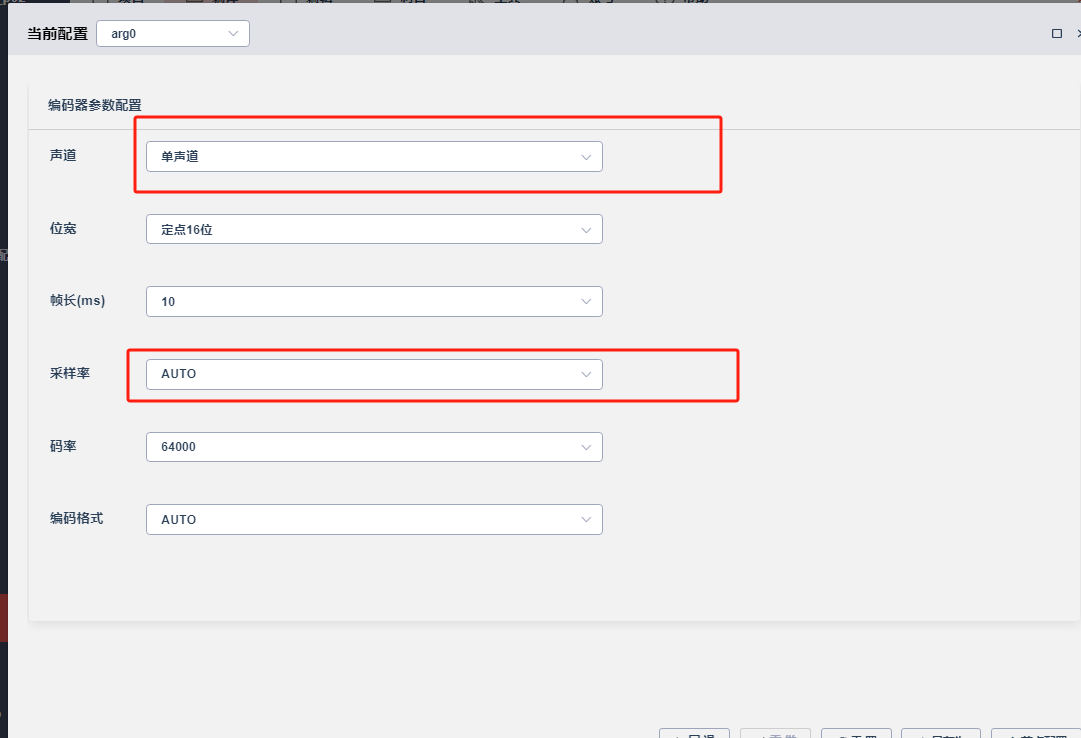The width and height of the screenshot is (1081, 738).
Task: Click the chevron in the 采样率 field
Action: pyautogui.click(x=586, y=375)
